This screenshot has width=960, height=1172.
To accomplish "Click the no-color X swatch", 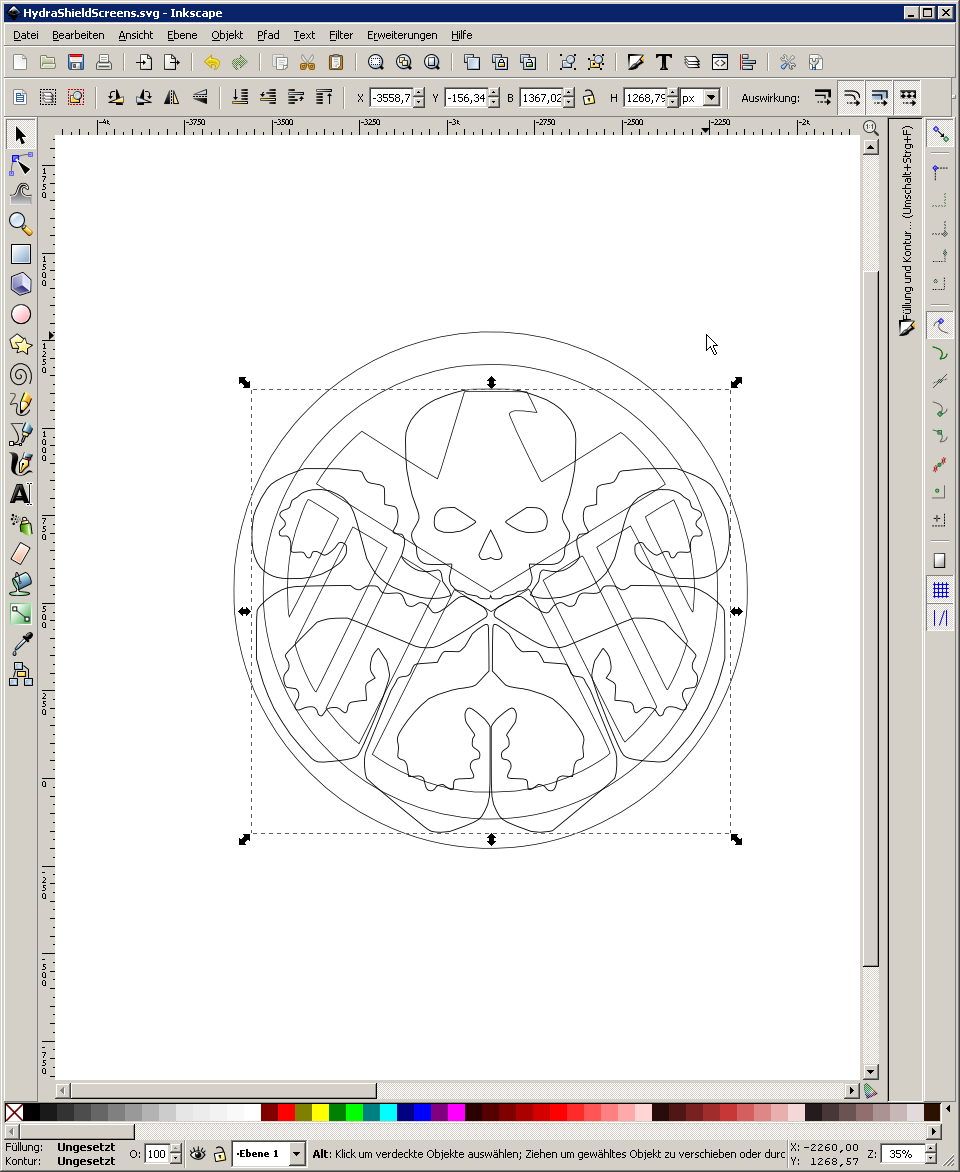I will [13, 1112].
